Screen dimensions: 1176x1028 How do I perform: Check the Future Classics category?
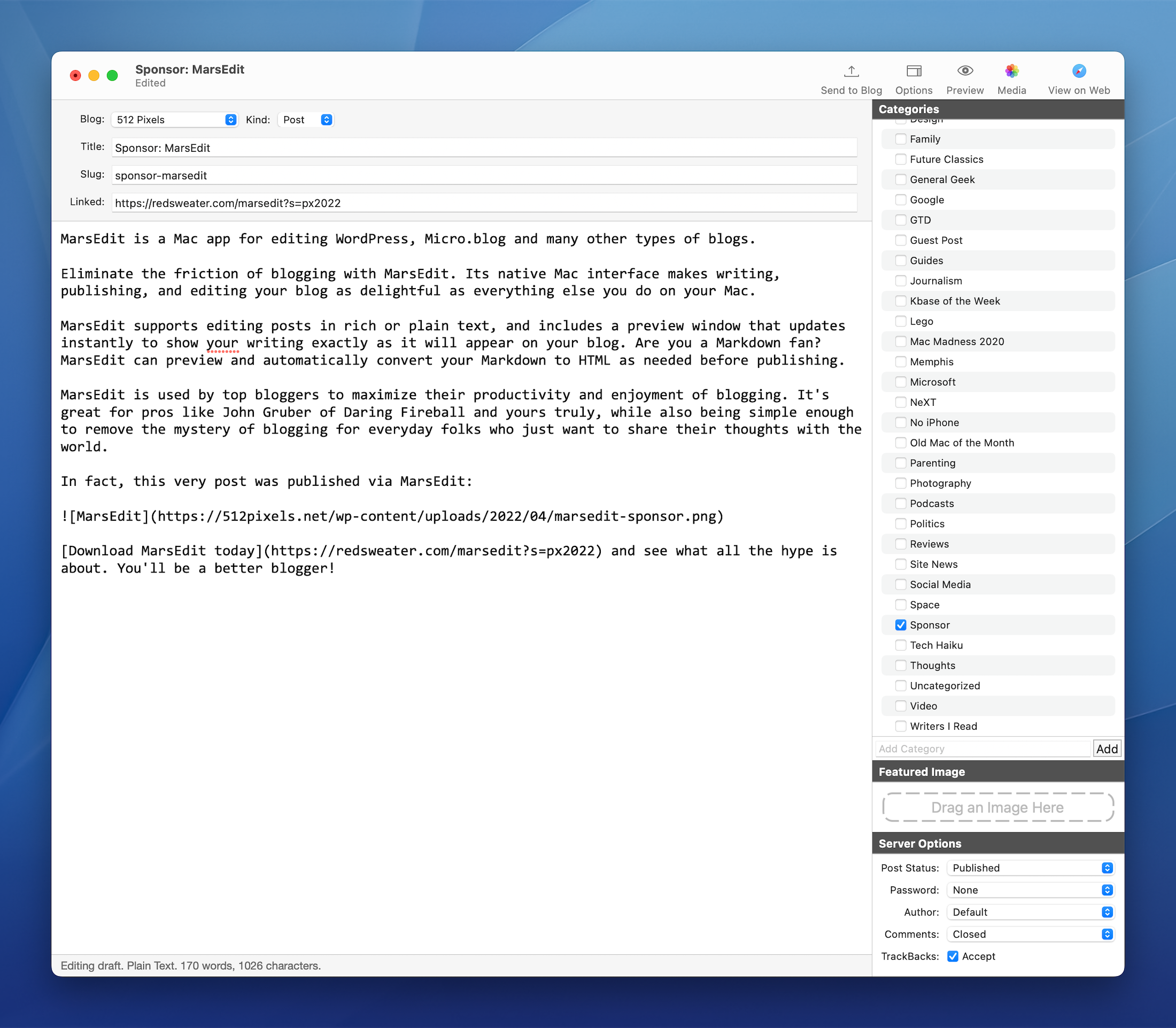tap(901, 159)
